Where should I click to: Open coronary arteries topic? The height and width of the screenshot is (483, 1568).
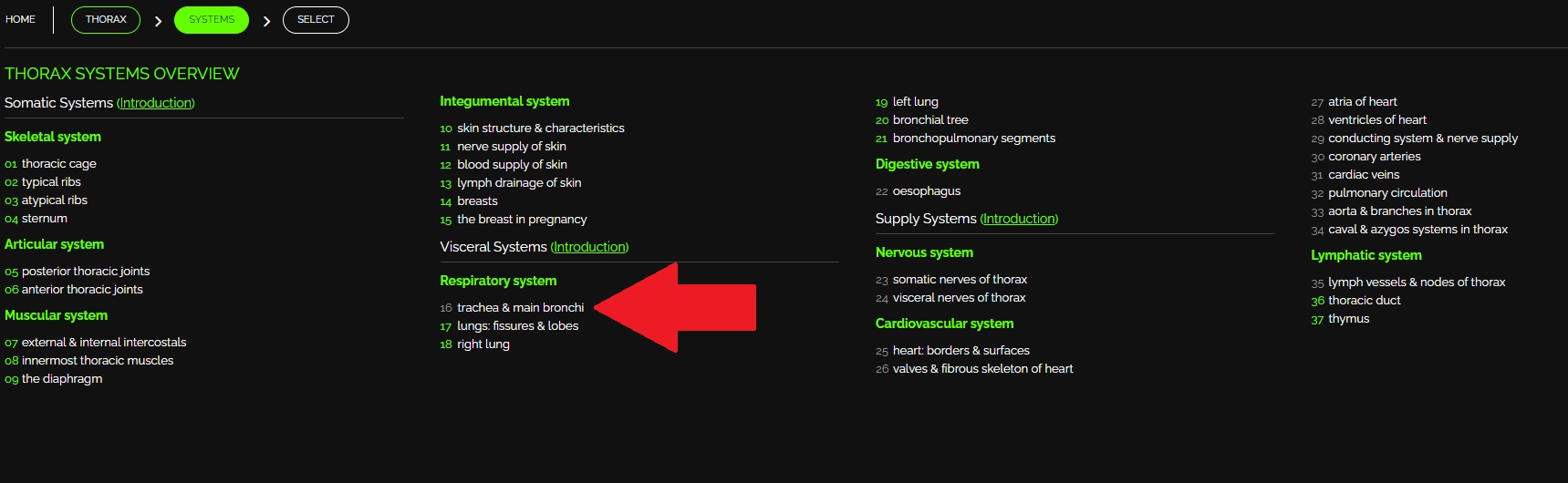click(x=1374, y=157)
